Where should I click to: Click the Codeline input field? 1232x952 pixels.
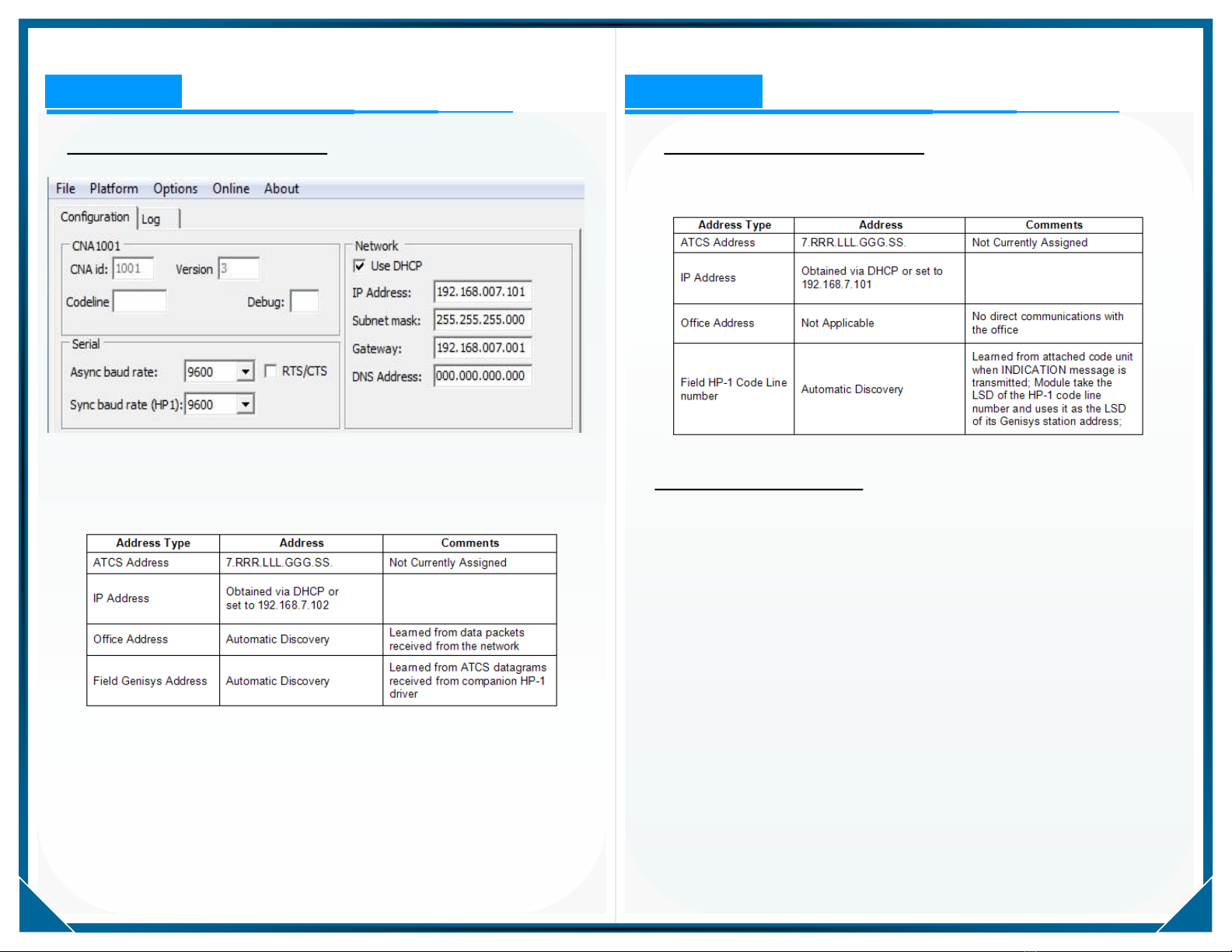tap(140, 302)
